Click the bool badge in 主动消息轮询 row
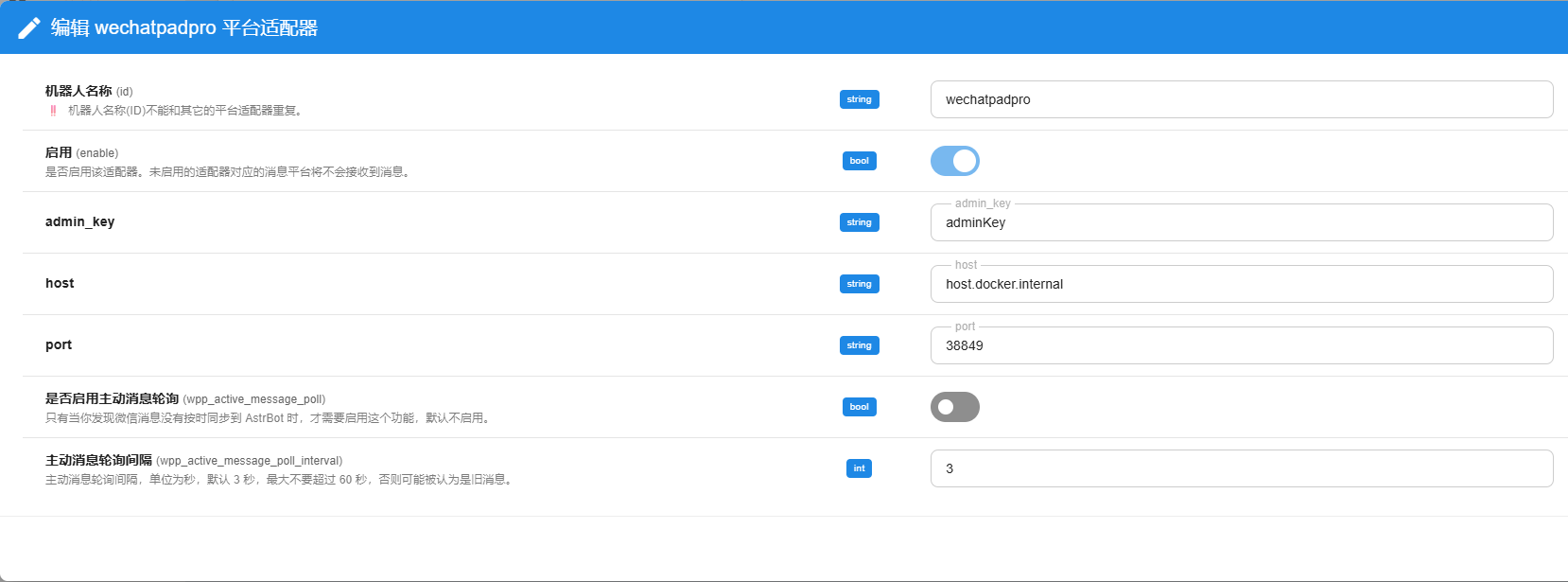The width and height of the screenshot is (1568, 582). click(860, 407)
